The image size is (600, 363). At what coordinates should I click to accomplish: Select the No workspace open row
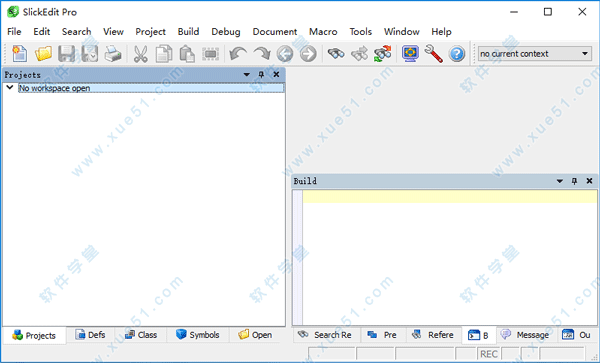coord(151,88)
